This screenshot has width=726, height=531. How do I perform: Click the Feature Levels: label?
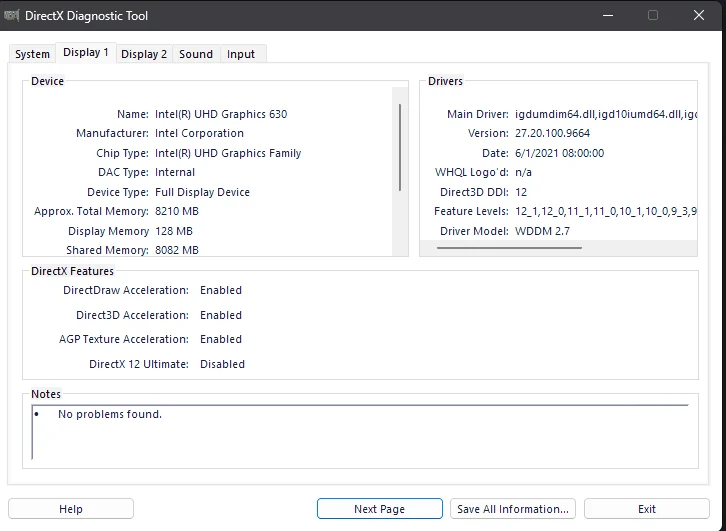click(471, 211)
